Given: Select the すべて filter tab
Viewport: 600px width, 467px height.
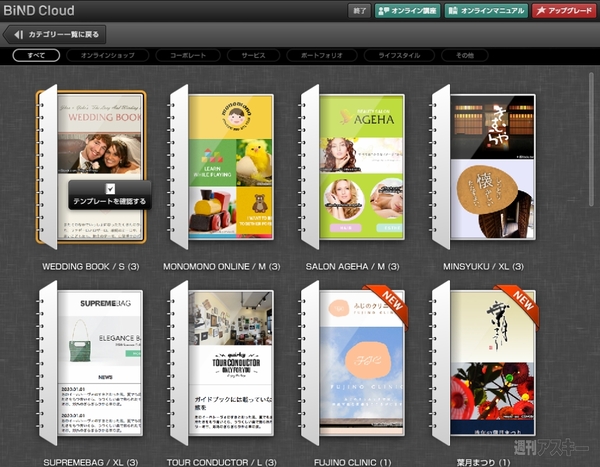Looking at the screenshot, I should 36,55.
